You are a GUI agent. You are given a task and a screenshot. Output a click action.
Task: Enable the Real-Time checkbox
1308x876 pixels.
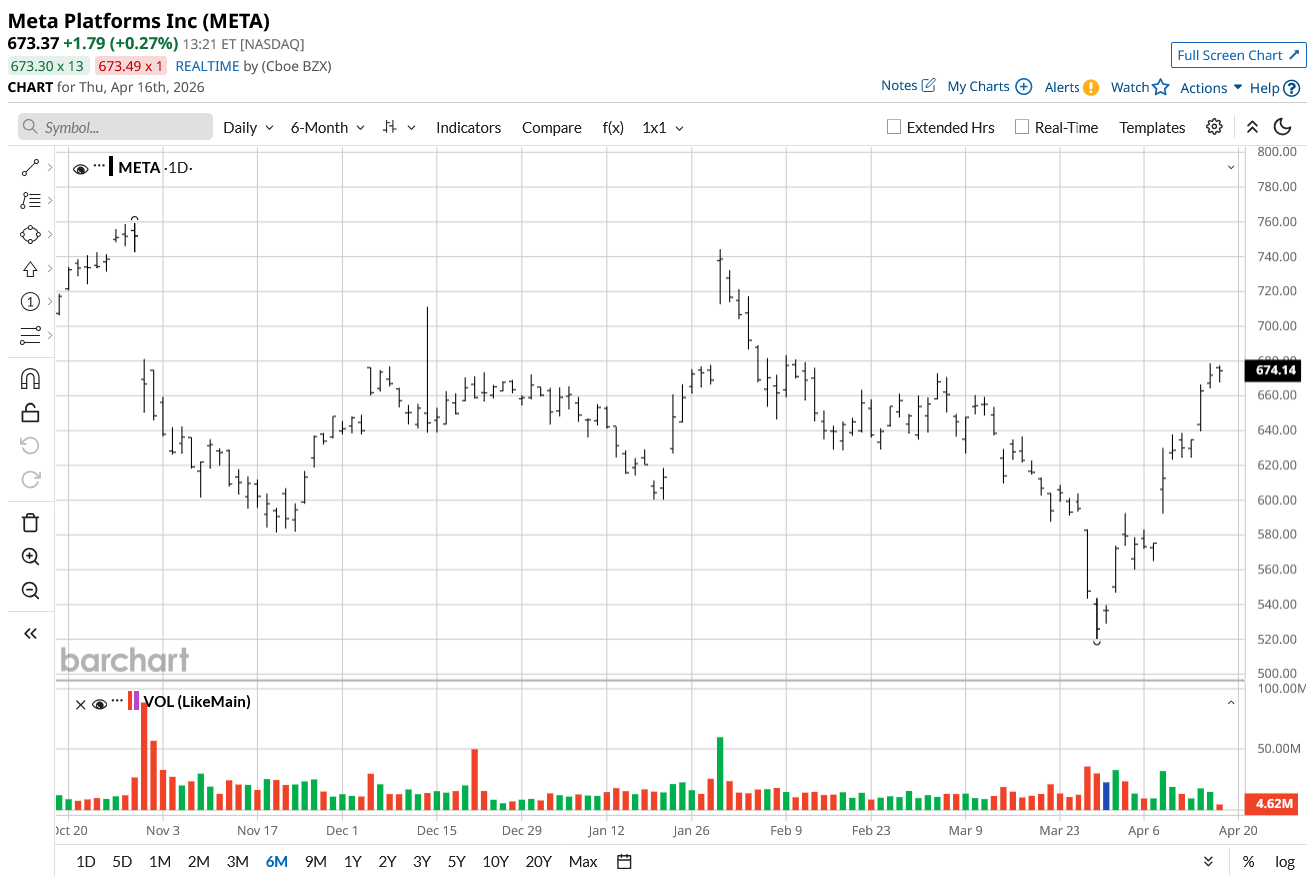coord(1021,127)
